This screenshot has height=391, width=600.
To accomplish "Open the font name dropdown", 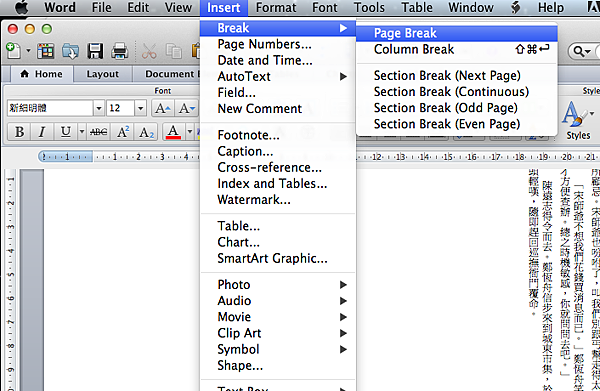I will coord(99,108).
